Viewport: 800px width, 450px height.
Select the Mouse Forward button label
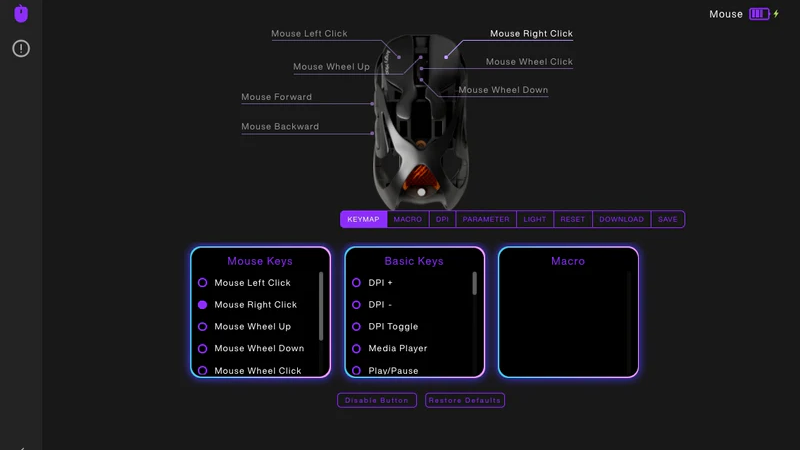(277, 97)
